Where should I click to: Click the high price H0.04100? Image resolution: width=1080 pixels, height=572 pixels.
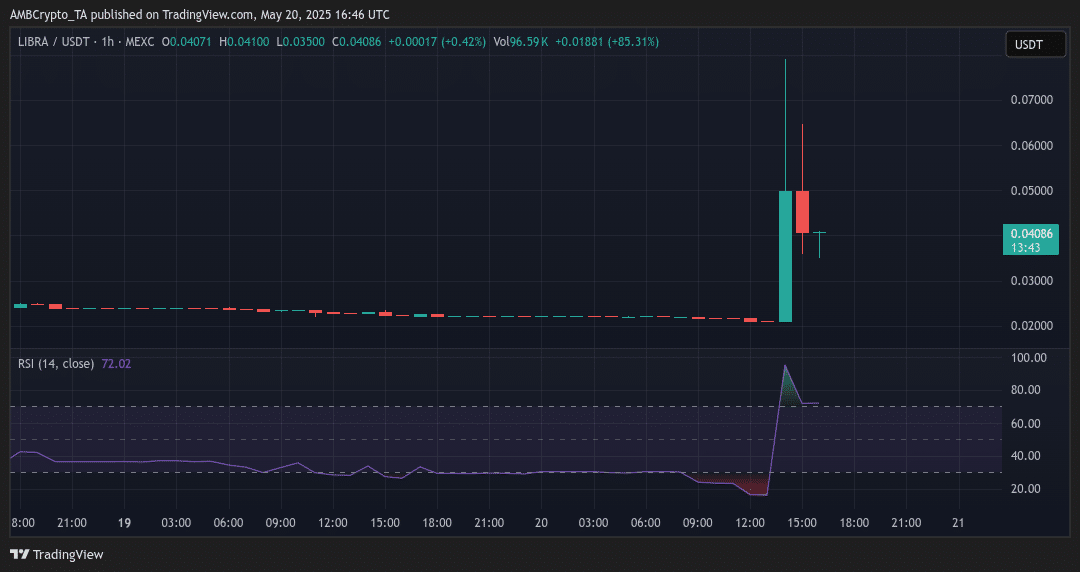(x=244, y=42)
